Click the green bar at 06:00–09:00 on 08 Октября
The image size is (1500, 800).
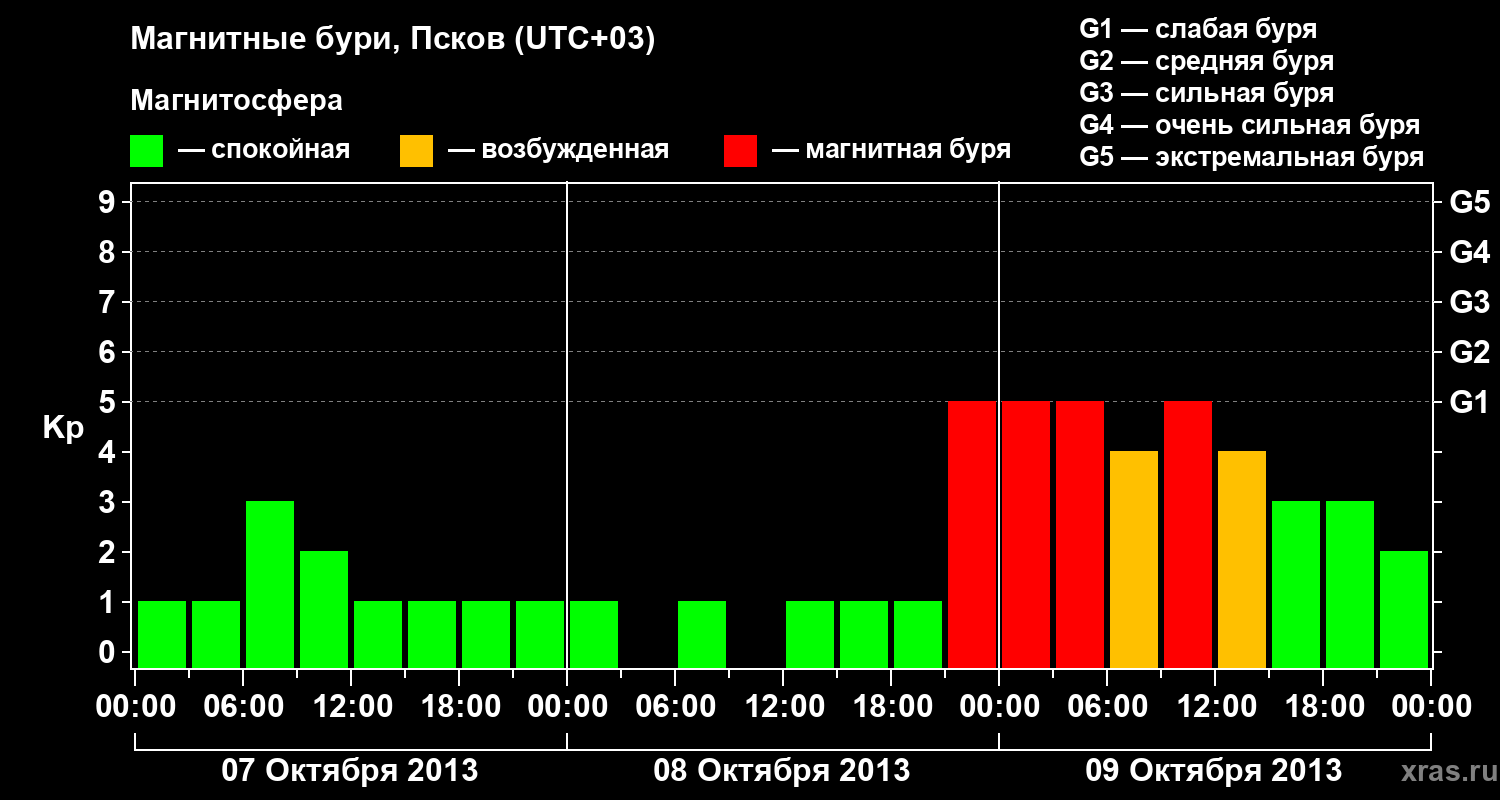click(x=702, y=634)
